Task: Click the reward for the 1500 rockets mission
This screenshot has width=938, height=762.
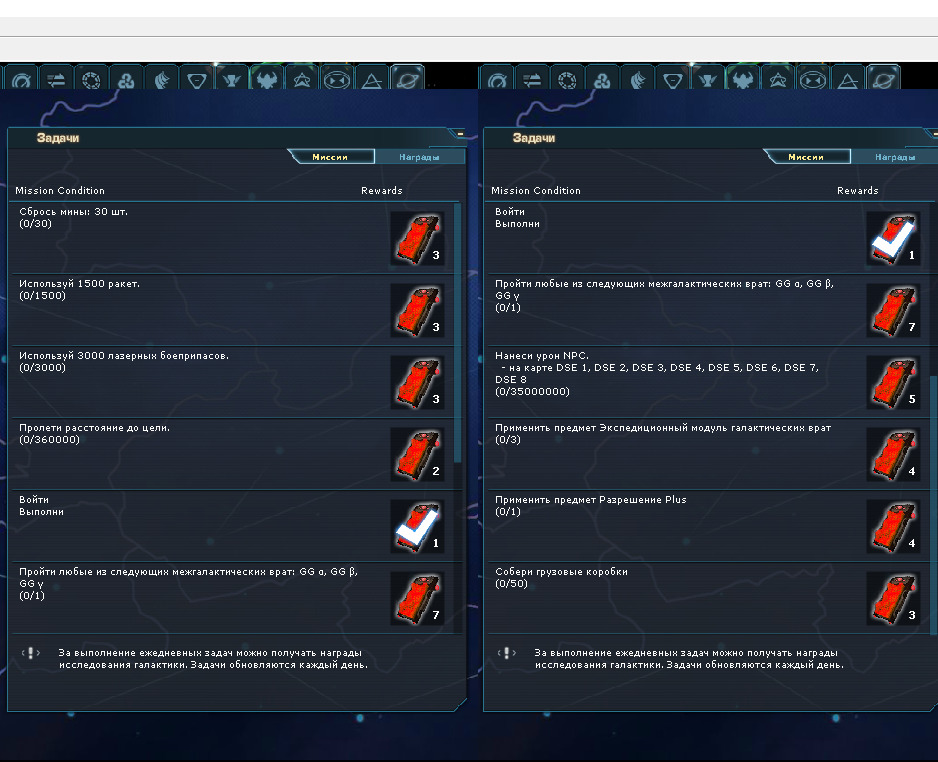Action: click(417, 310)
